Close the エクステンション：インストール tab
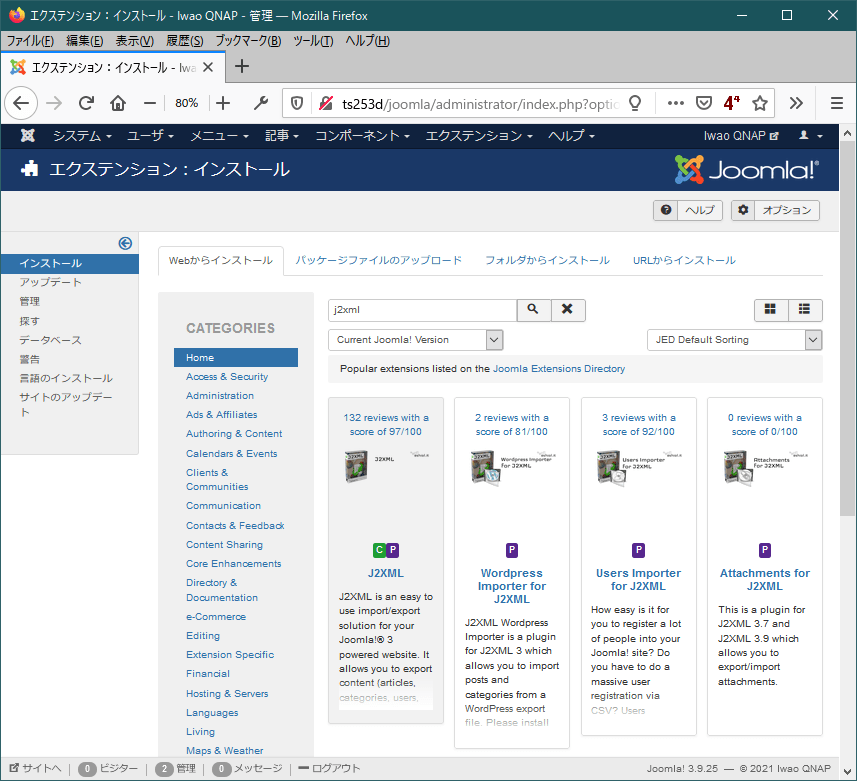 (208, 67)
